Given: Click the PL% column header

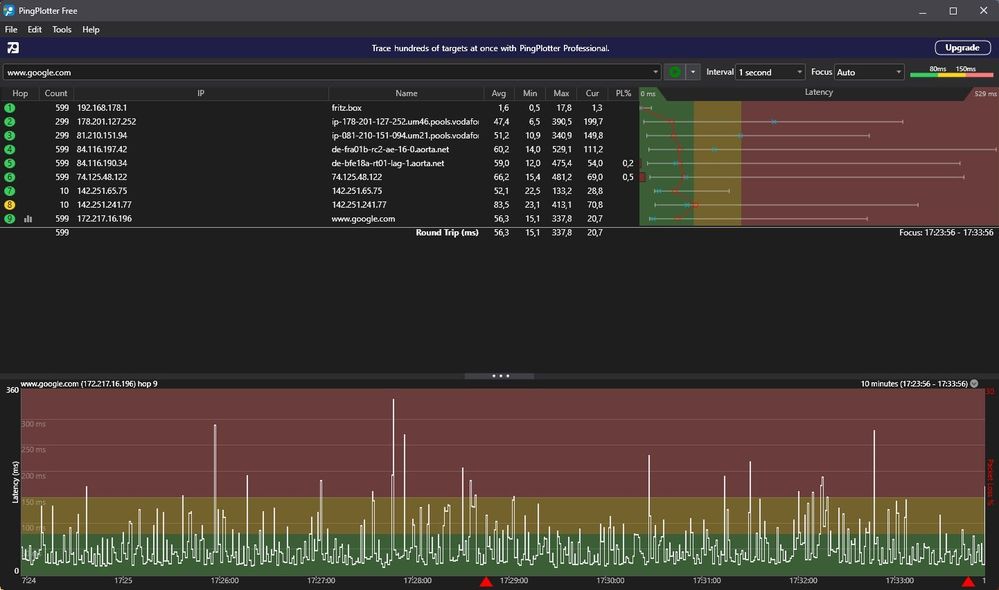Looking at the screenshot, I should 623,93.
